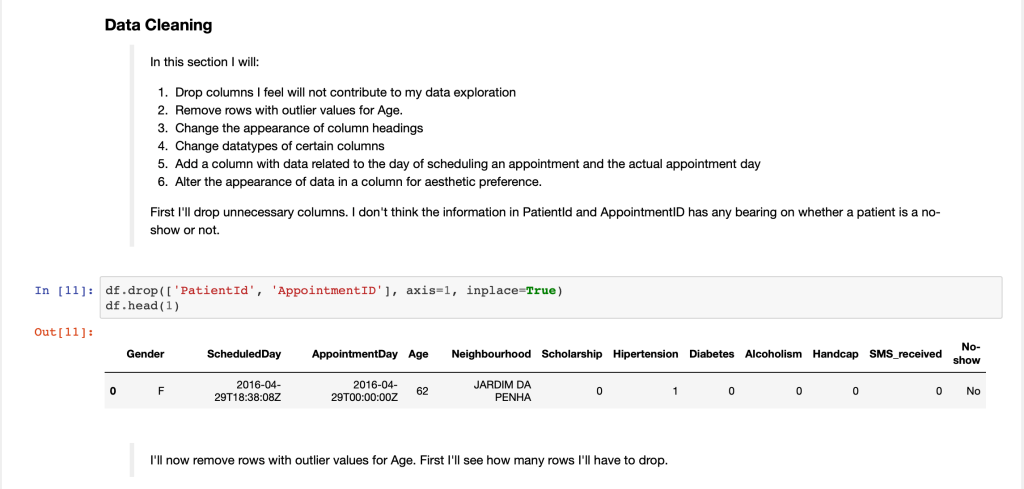Select the Gender column header
1024x489 pixels.
[x=145, y=354]
